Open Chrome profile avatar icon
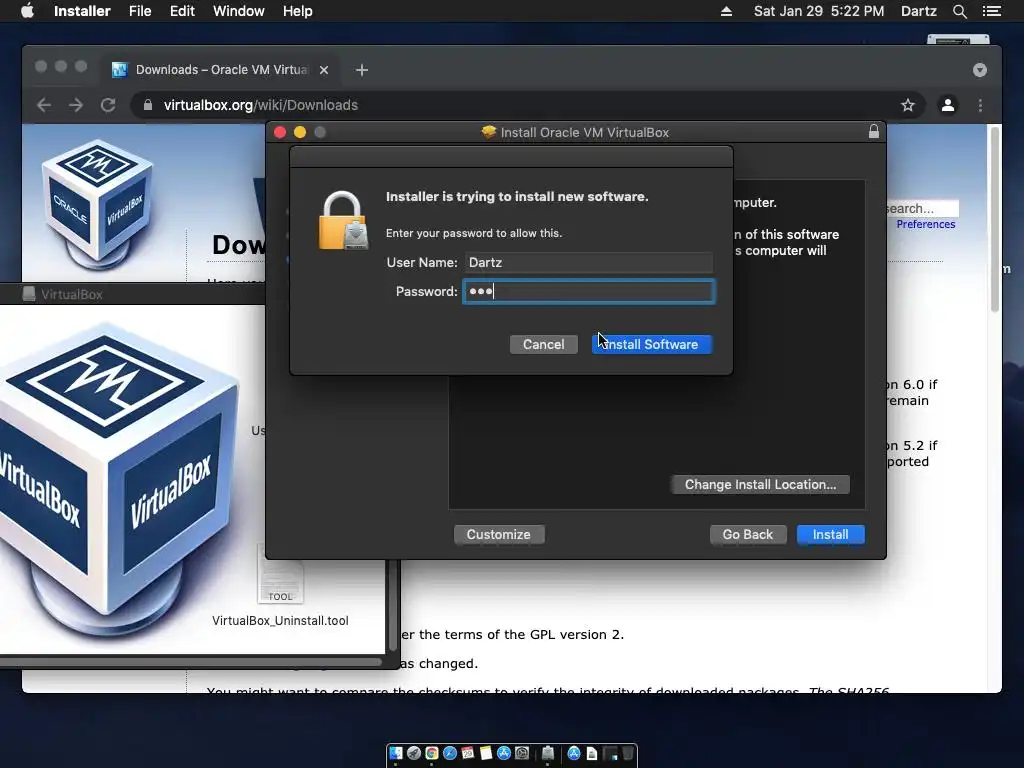Image resolution: width=1024 pixels, height=768 pixels. pos(948,105)
